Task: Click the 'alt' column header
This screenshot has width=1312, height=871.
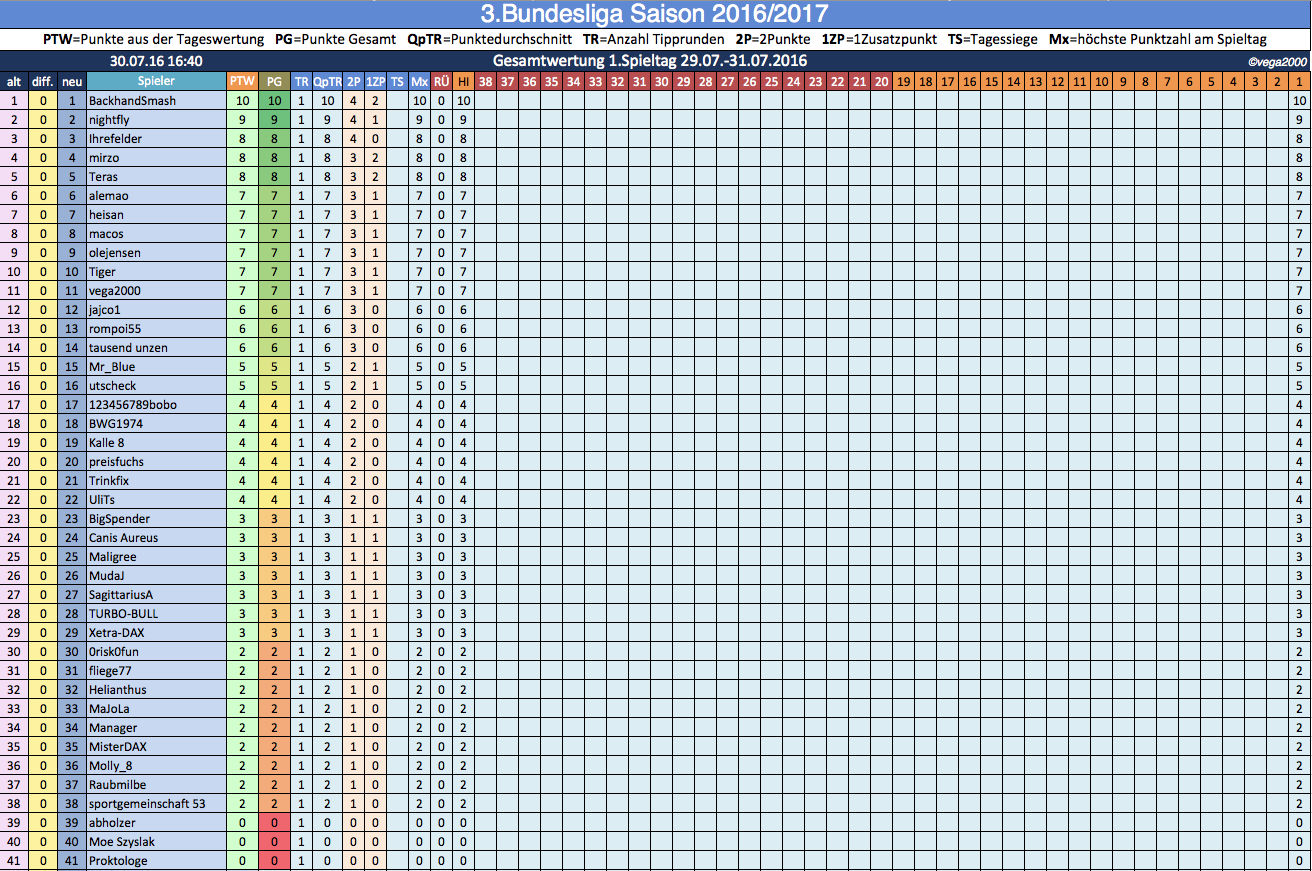Action: 14,81
